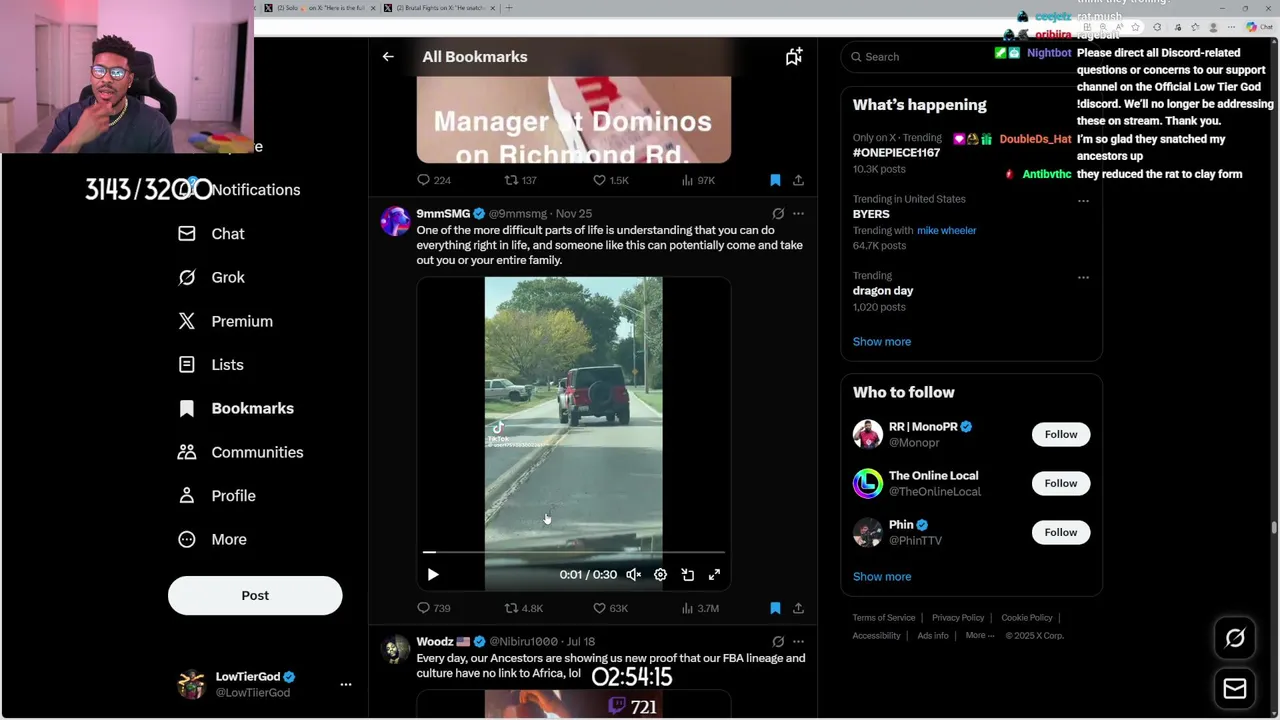Viewport: 1280px width, 720px height.
Task: Share the Dominos post
Action: point(798,180)
